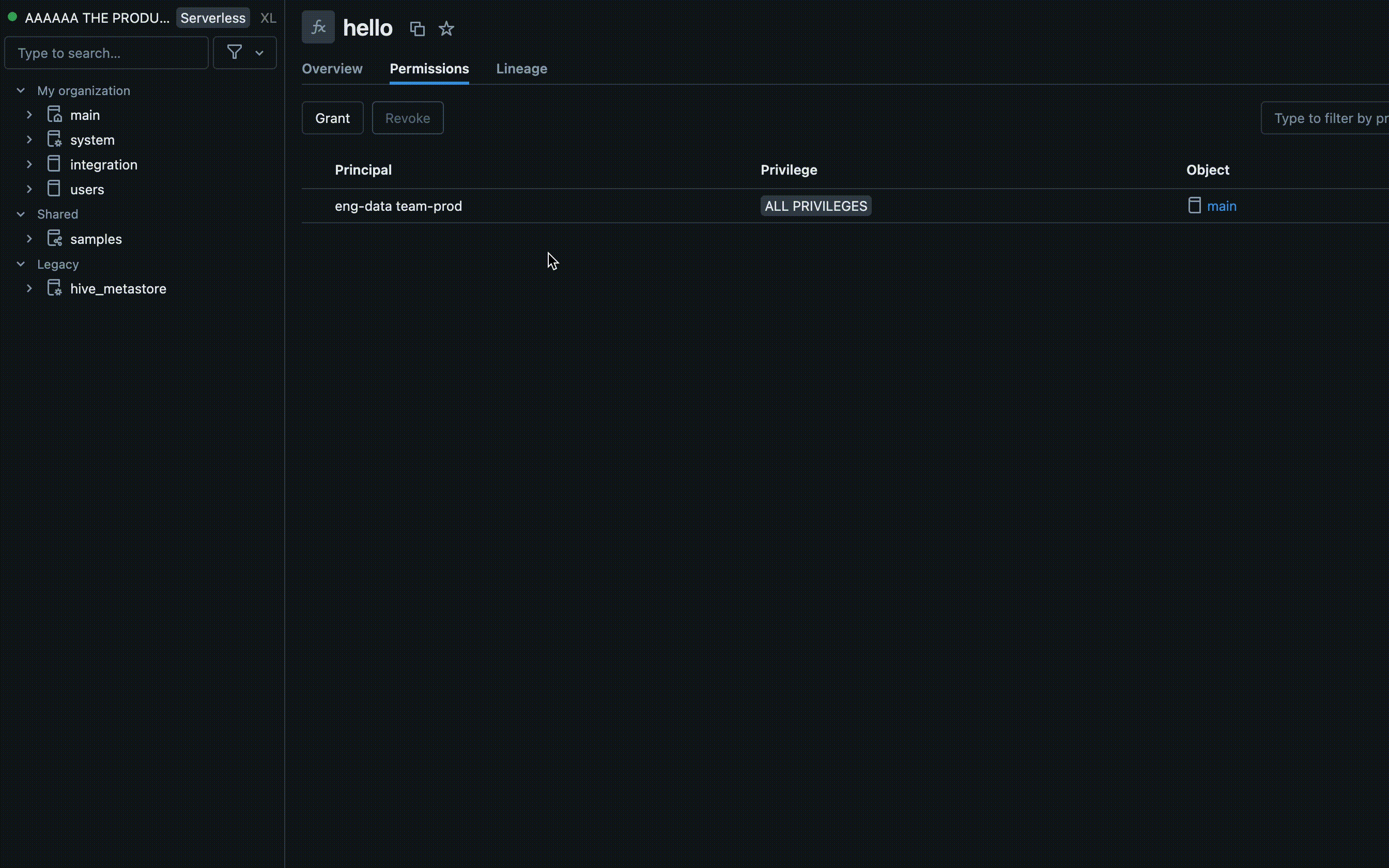Expand the 'system' catalog tree item

coord(28,139)
